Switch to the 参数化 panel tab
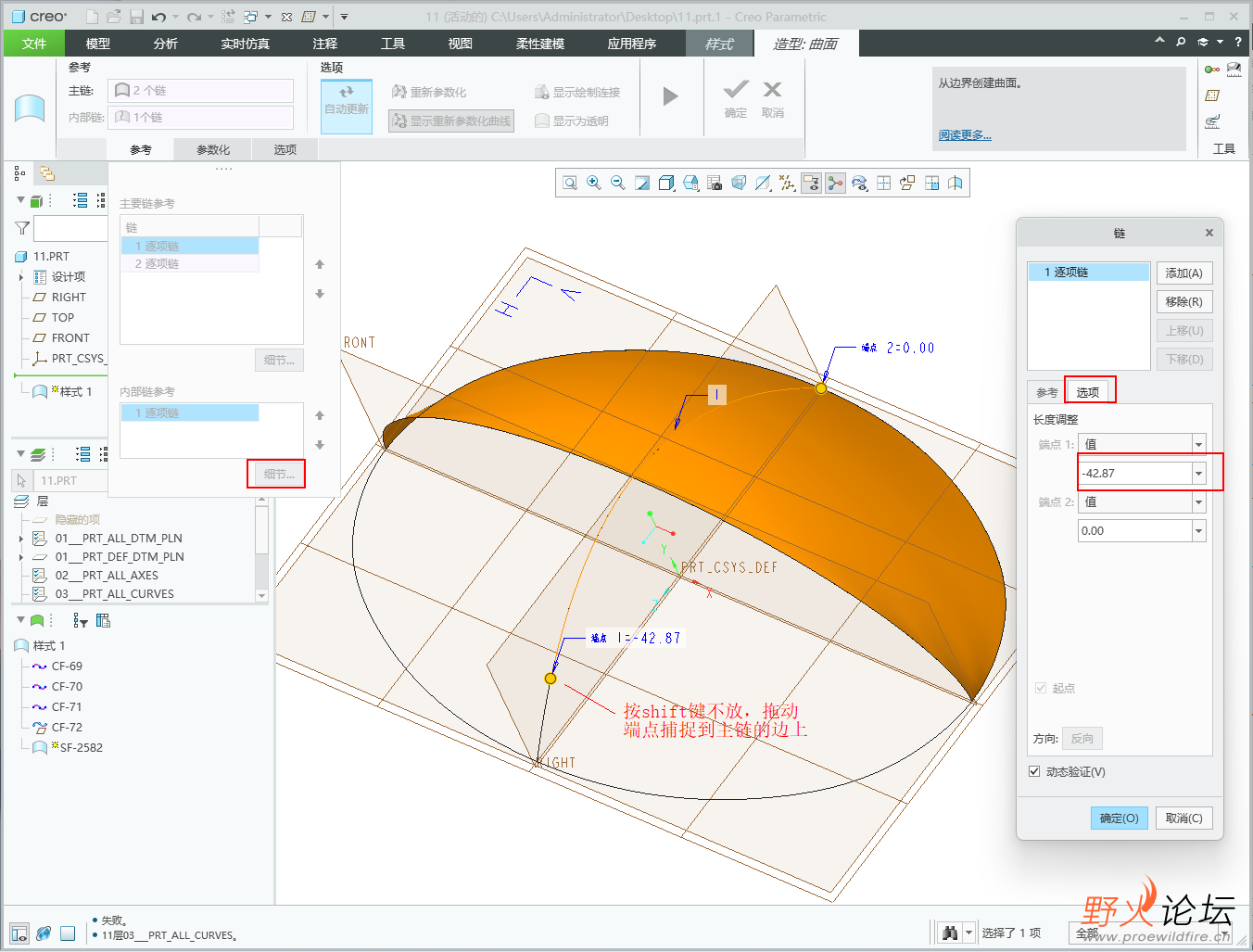Viewport: 1253px width, 952px height. (x=213, y=149)
